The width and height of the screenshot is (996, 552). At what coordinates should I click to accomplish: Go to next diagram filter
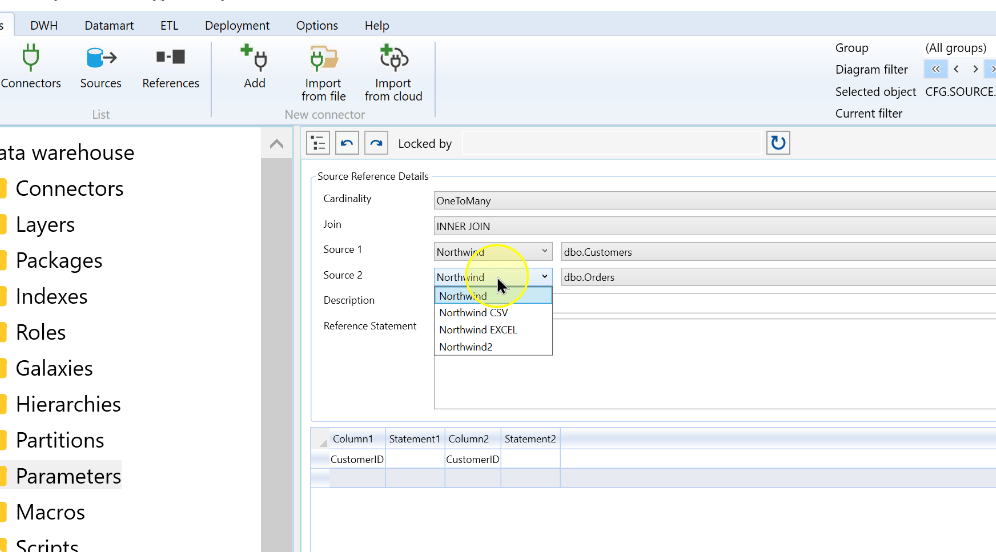975,69
